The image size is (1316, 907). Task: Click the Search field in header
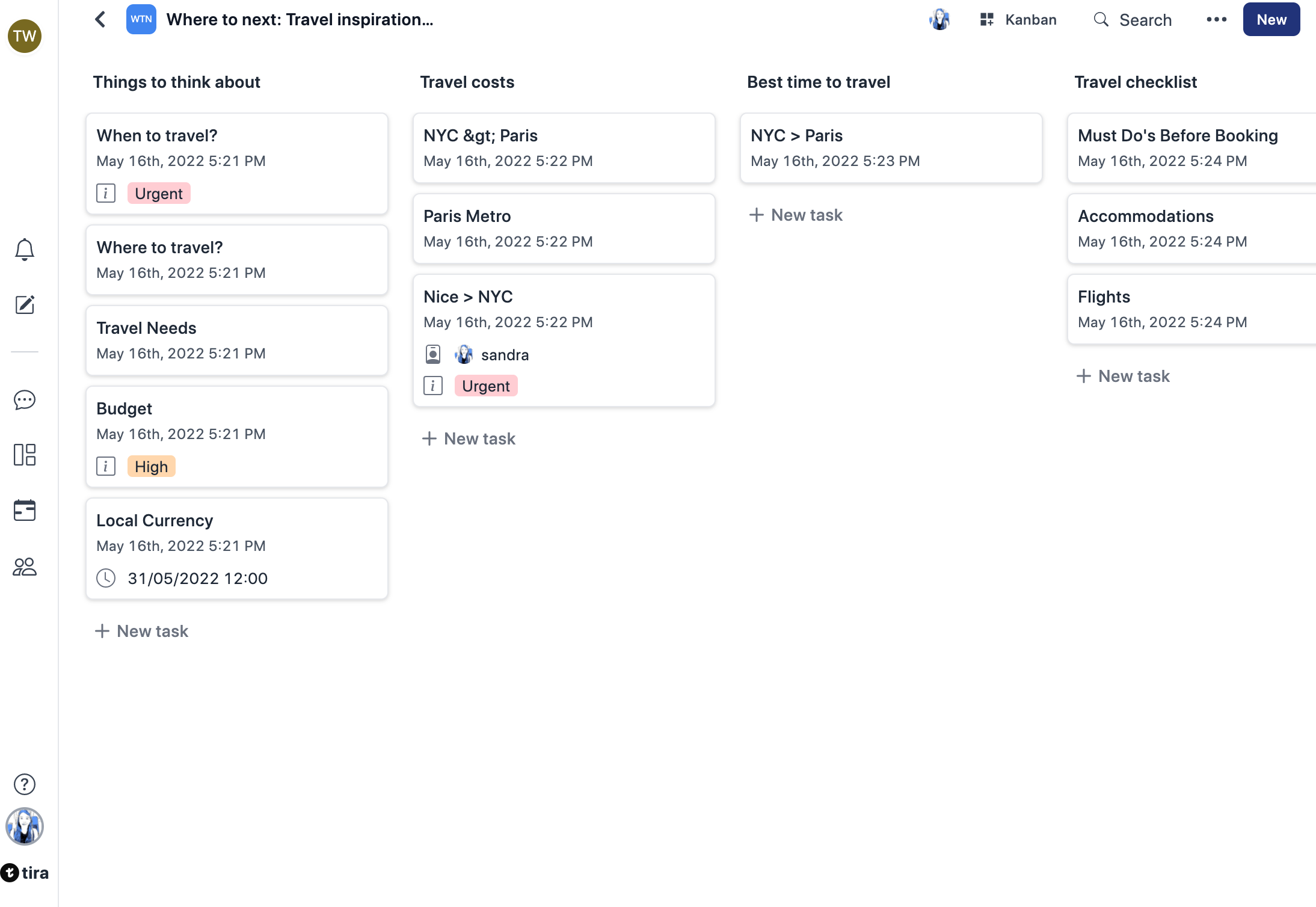point(1133,20)
